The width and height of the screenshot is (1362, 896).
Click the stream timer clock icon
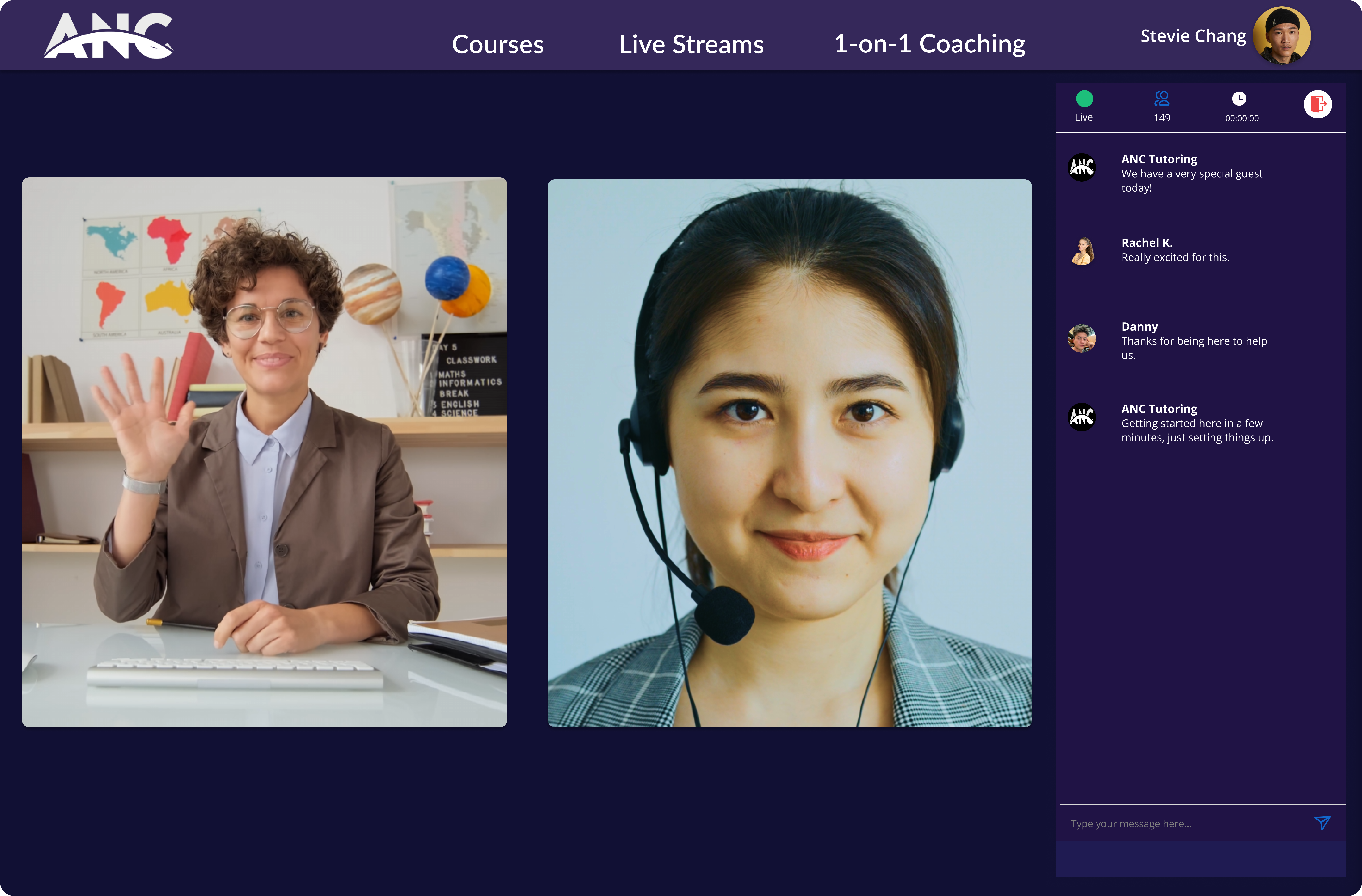point(1239,99)
